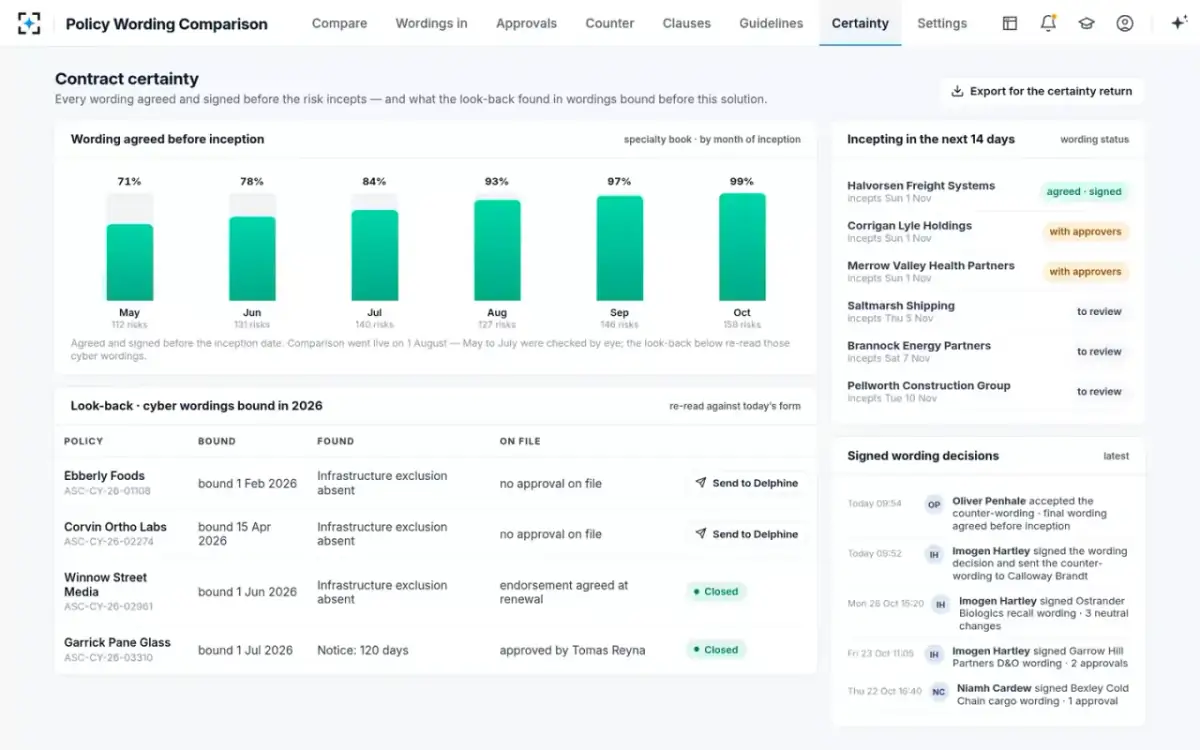Select the Sep bar in the chart
Screen dimensions: 1200x750
pos(620,248)
